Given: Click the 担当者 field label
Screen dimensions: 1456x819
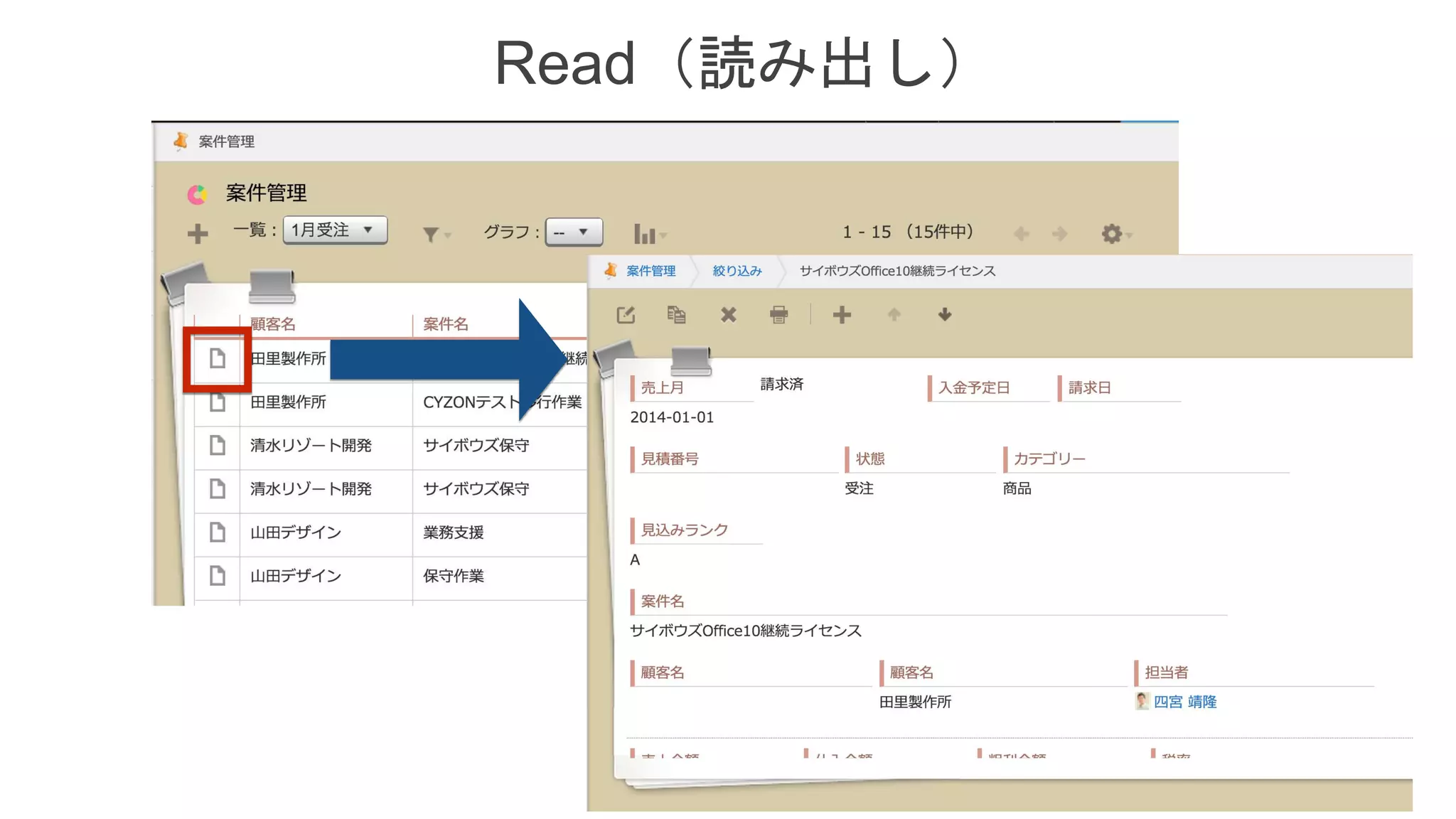Looking at the screenshot, I should [1166, 672].
